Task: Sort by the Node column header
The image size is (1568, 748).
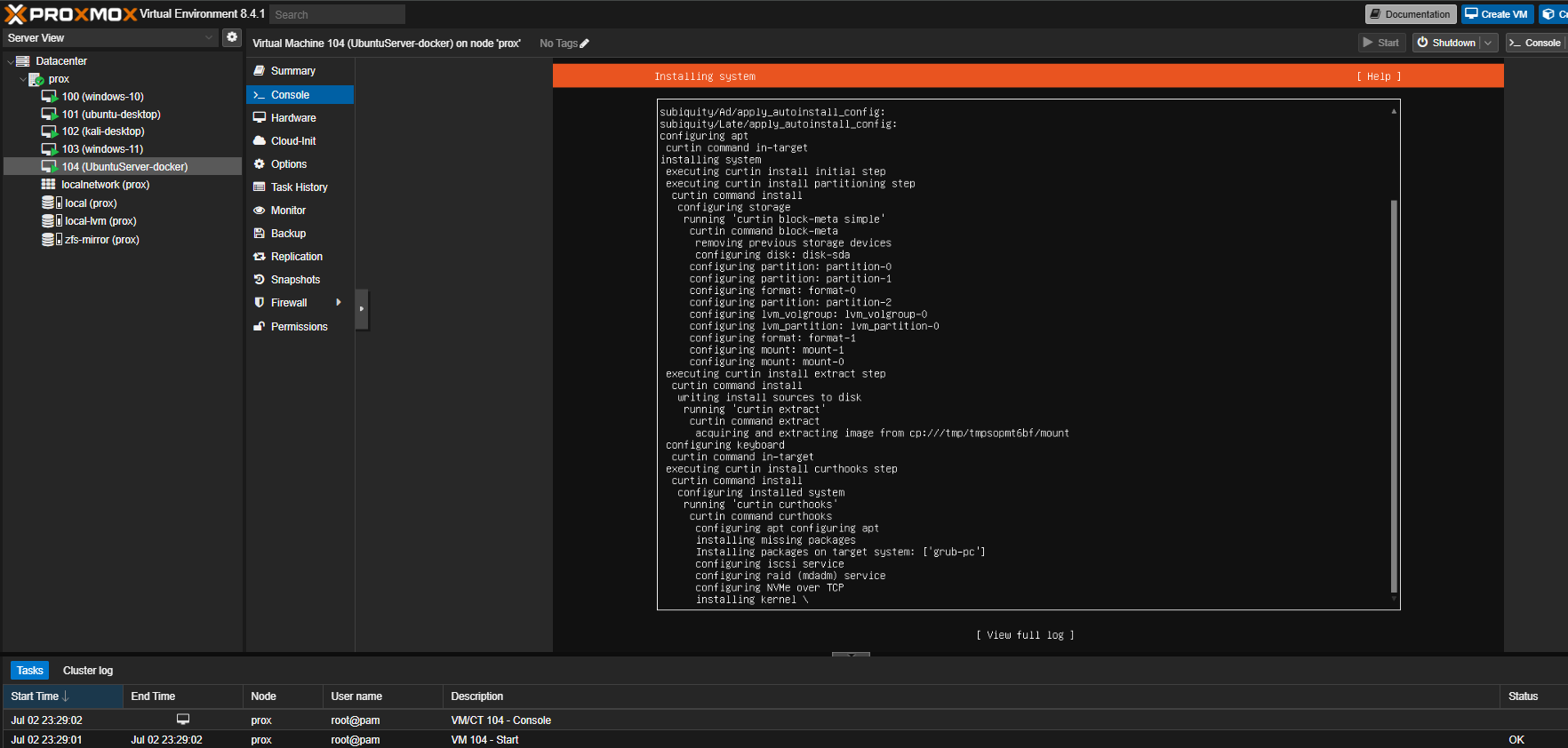Action: coord(283,696)
